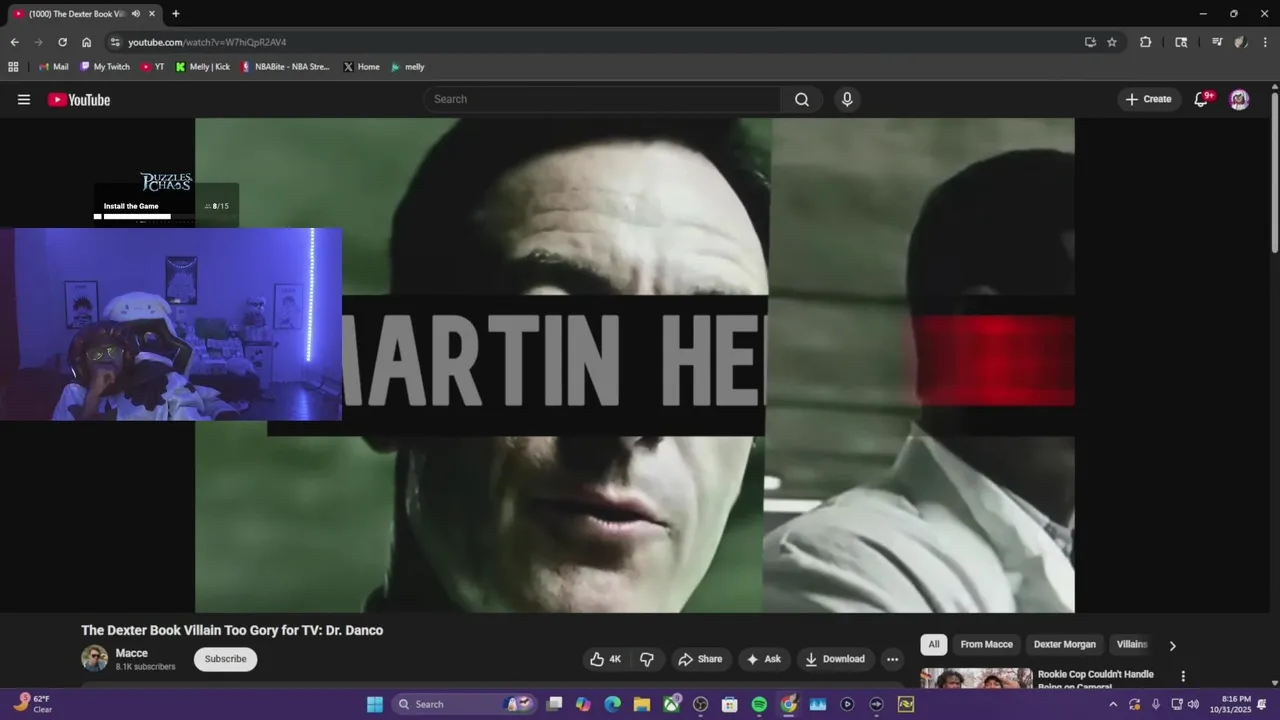Dislike the video with the thumbs-down icon
Screen dimensions: 1280x720
coord(647,659)
